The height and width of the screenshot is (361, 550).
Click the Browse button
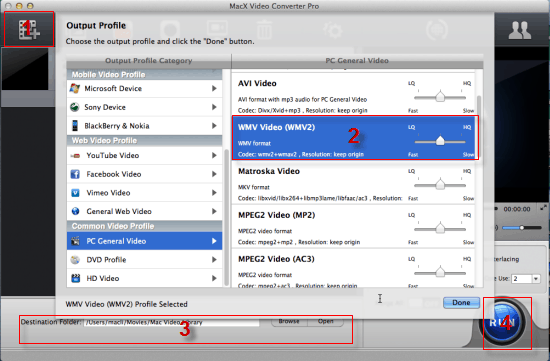click(x=289, y=321)
